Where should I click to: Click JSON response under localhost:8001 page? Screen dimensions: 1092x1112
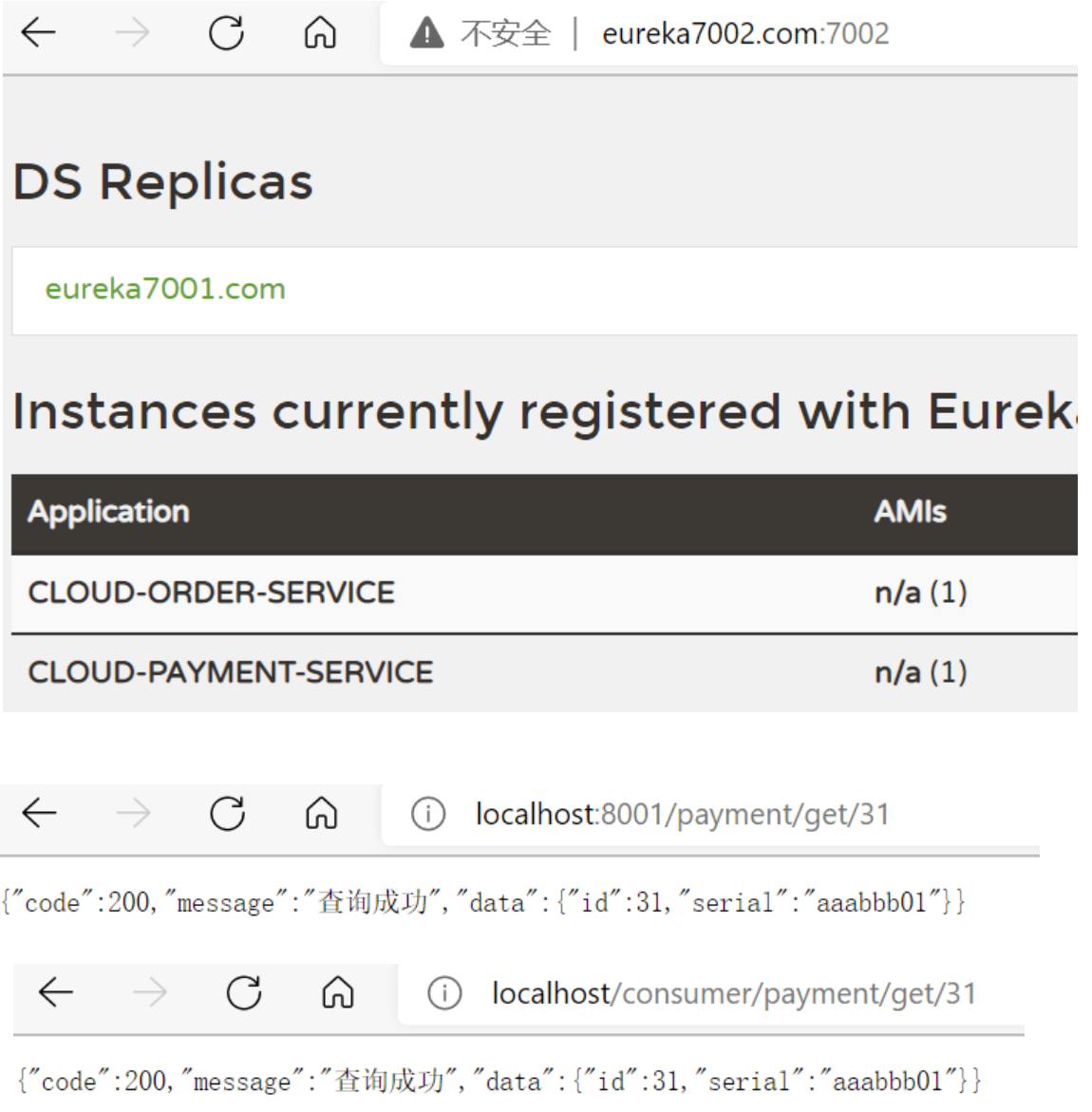pyautogui.click(x=483, y=902)
